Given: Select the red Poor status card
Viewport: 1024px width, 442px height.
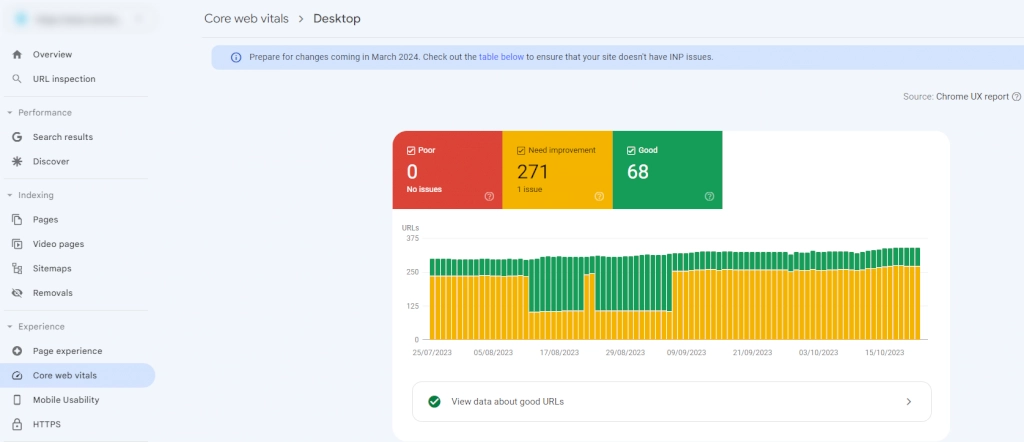Looking at the screenshot, I should click(447, 170).
